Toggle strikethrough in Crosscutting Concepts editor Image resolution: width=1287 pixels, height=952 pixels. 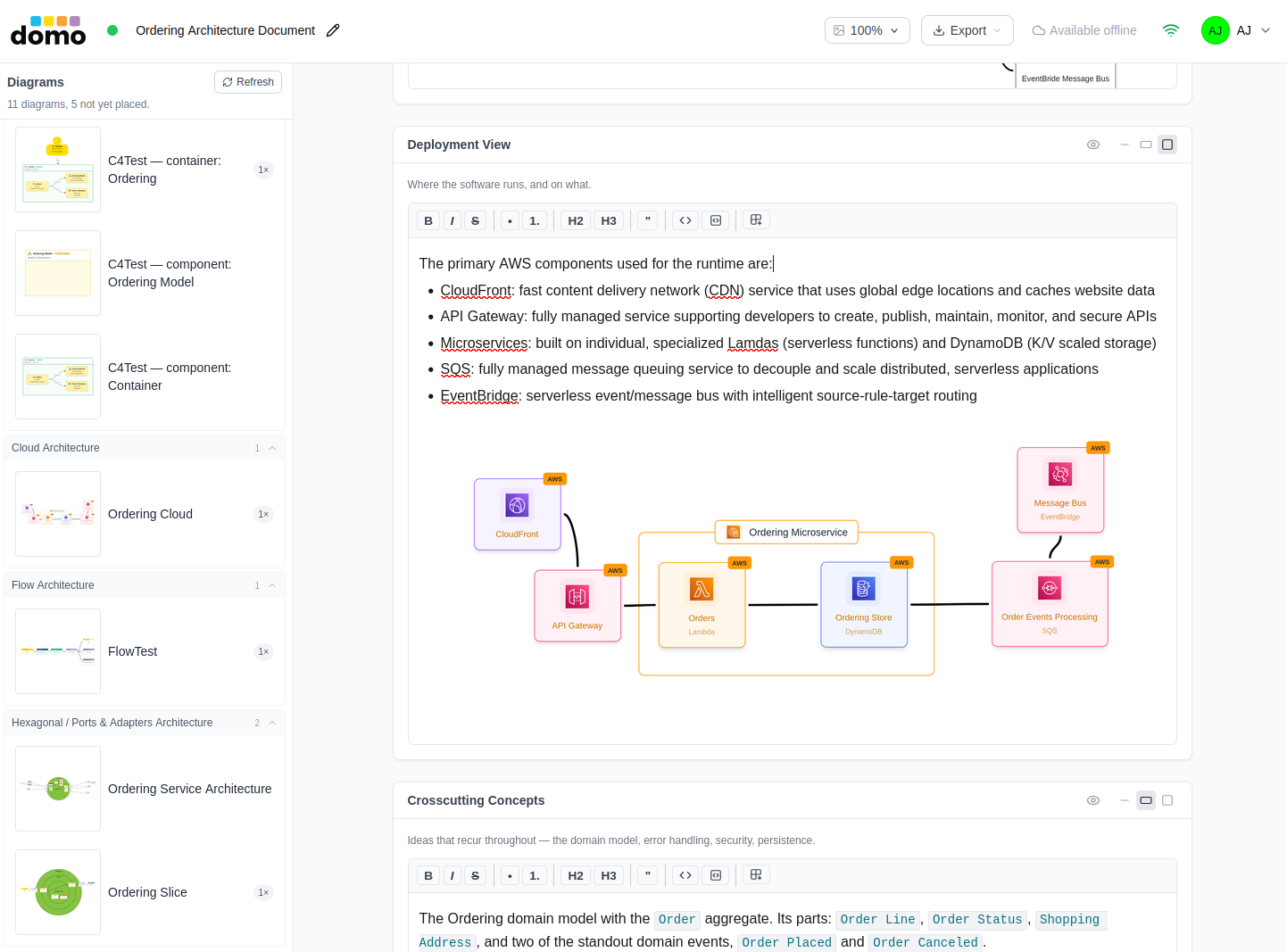click(476, 875)
